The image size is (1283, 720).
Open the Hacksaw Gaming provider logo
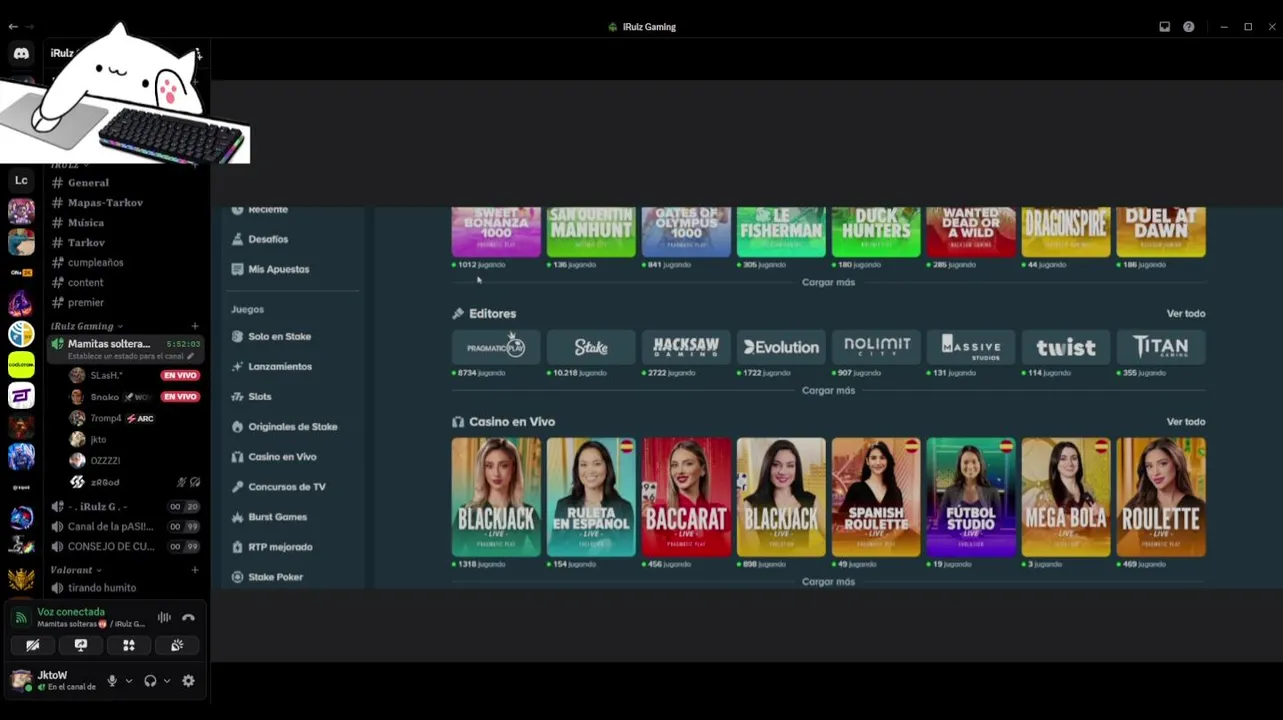tap(686, 347)
